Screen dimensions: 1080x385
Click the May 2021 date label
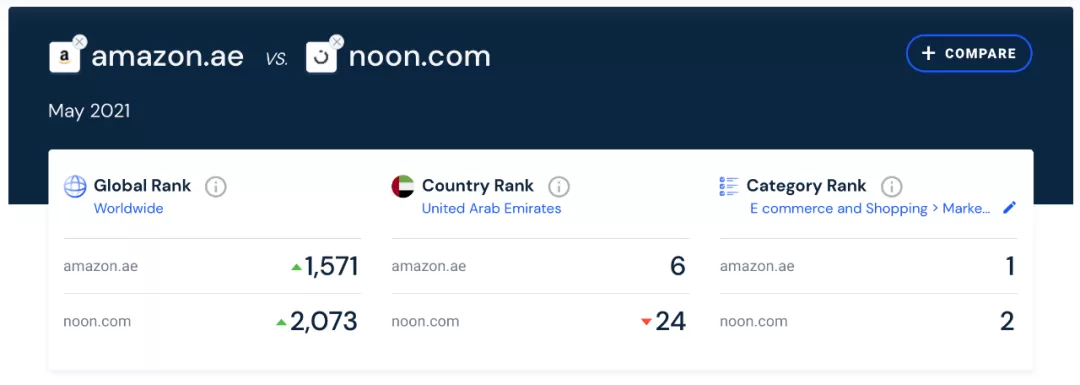[90, 111]
